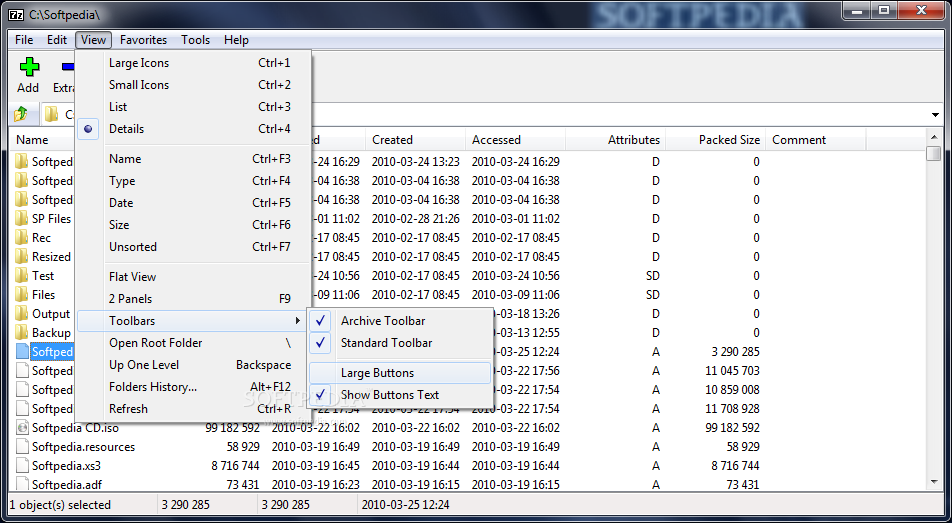Click the Files folder icon
Screen dimensions: 952x523
[22, 295]
